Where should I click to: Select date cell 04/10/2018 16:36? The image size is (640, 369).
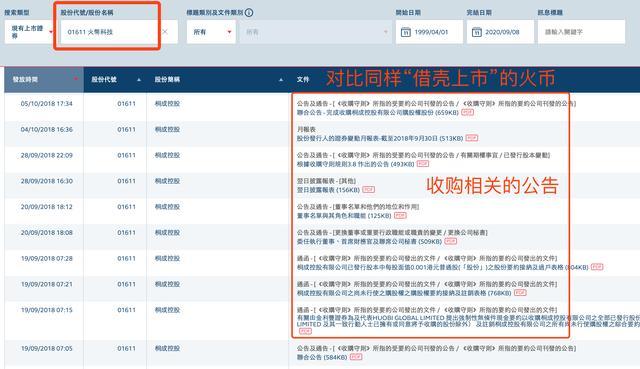click(47, 129)
